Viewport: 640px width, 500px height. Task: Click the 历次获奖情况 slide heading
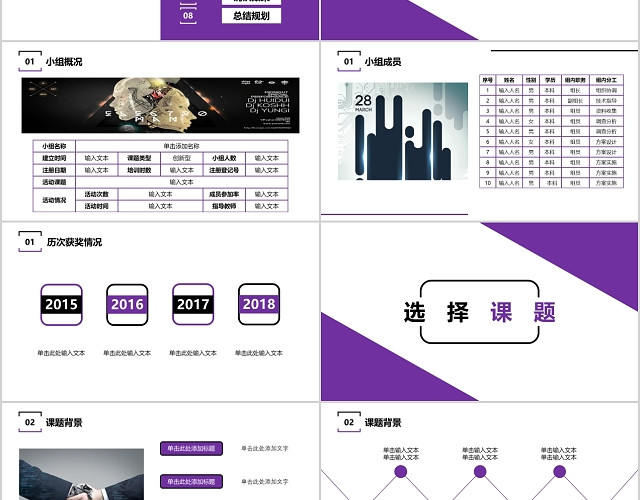(x=74, y=242)
